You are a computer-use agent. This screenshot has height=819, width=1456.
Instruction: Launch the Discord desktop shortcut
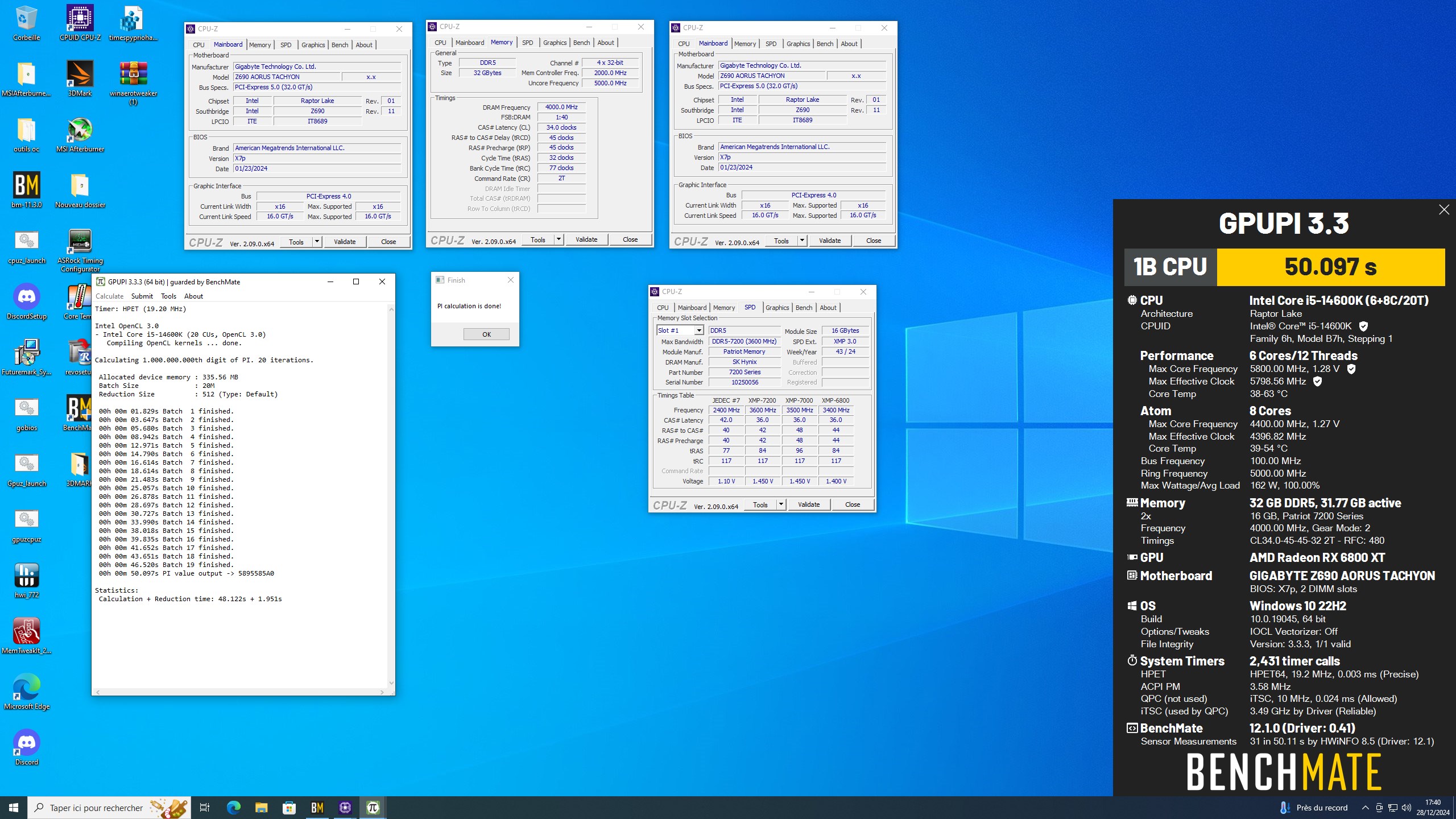[x=26, y=748]
